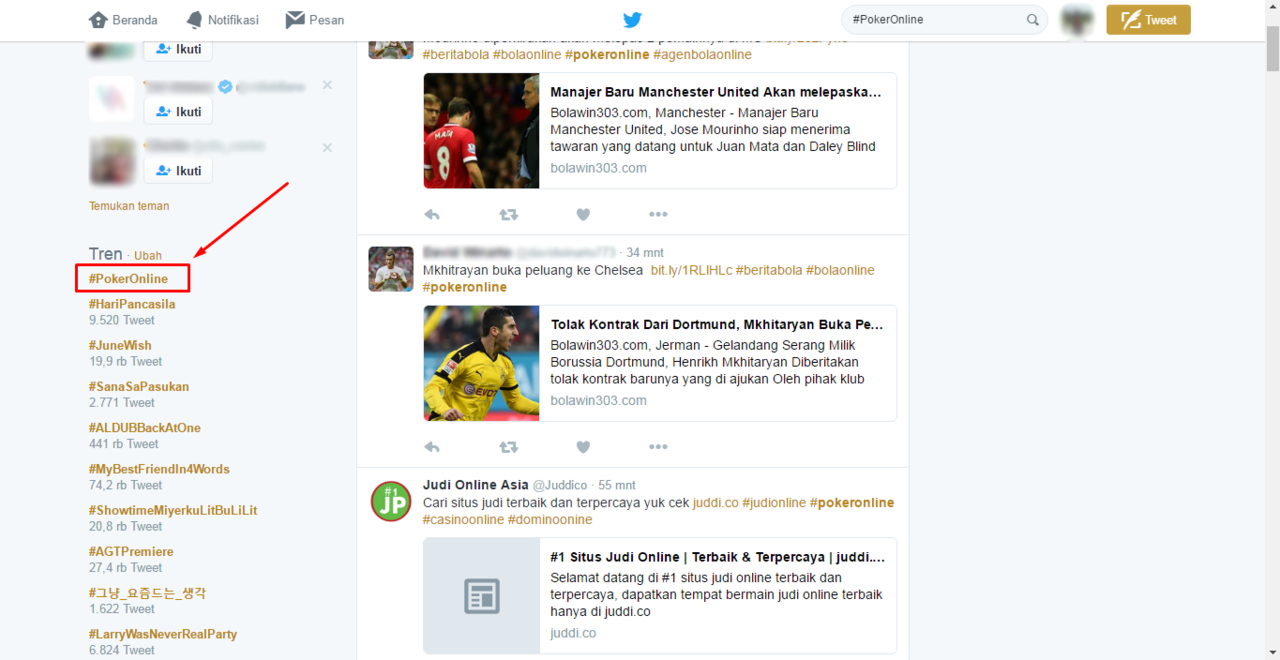Open the Notifikasi tab

point(222,20)
